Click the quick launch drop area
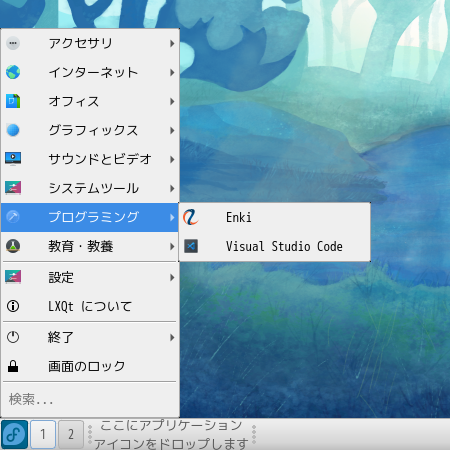Screen dimensions: 450x450 point(171,434)
